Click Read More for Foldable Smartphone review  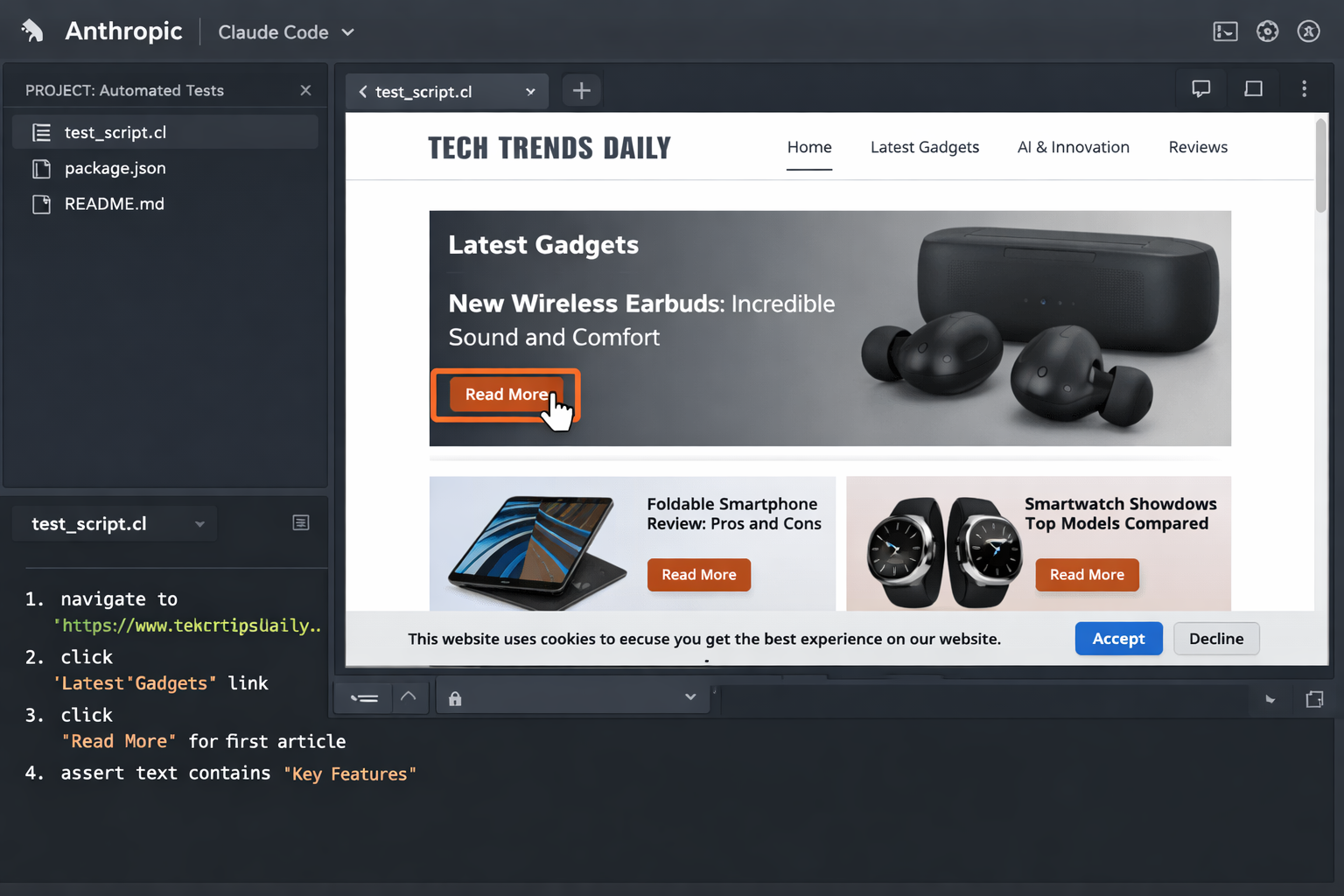(699, 575)
